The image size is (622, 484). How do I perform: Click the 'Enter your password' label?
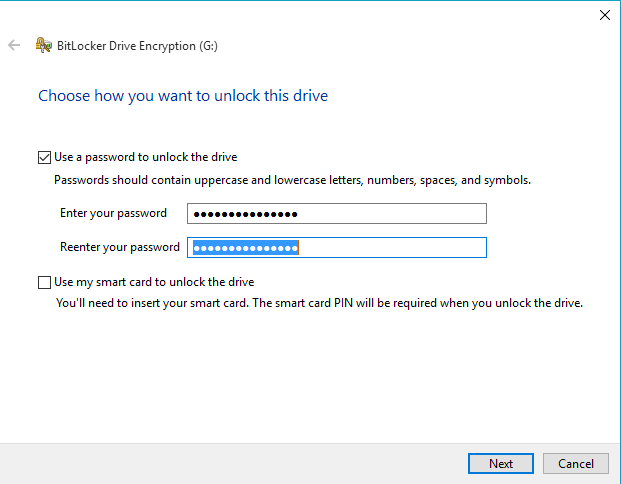[113, 213]
